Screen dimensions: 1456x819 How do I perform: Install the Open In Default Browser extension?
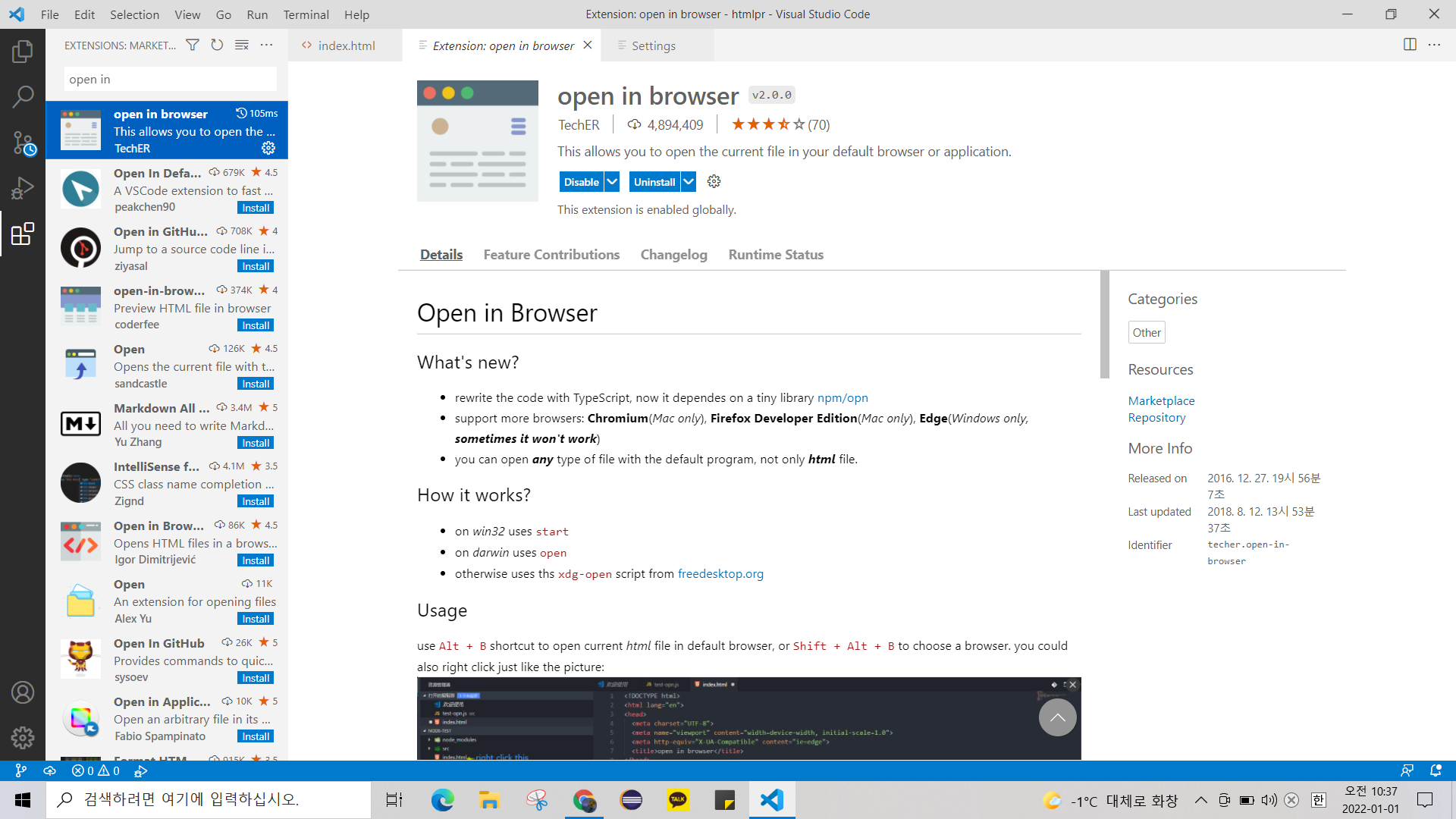pos(256,208)
